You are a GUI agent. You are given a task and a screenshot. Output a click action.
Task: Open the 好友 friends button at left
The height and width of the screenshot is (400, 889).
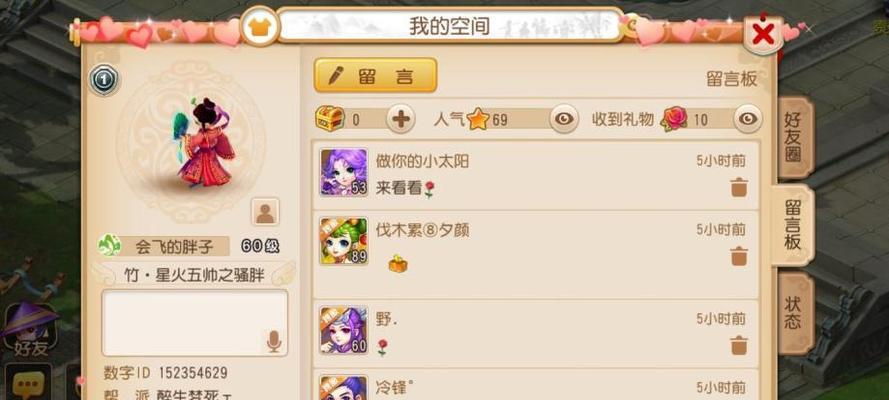pyautogui.click(x=31, y=330)
